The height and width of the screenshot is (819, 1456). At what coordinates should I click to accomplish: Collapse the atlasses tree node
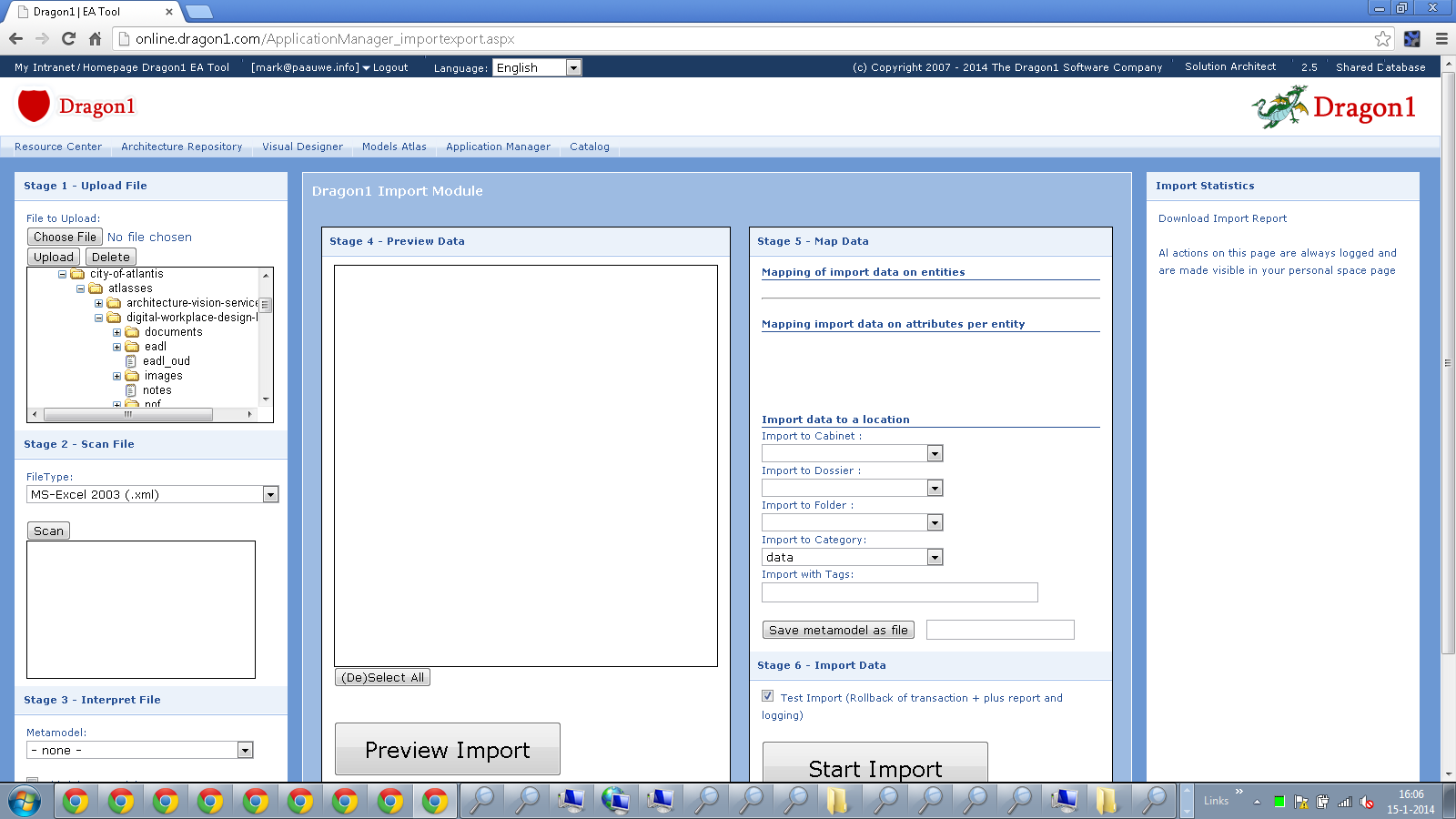coord(81,288)
